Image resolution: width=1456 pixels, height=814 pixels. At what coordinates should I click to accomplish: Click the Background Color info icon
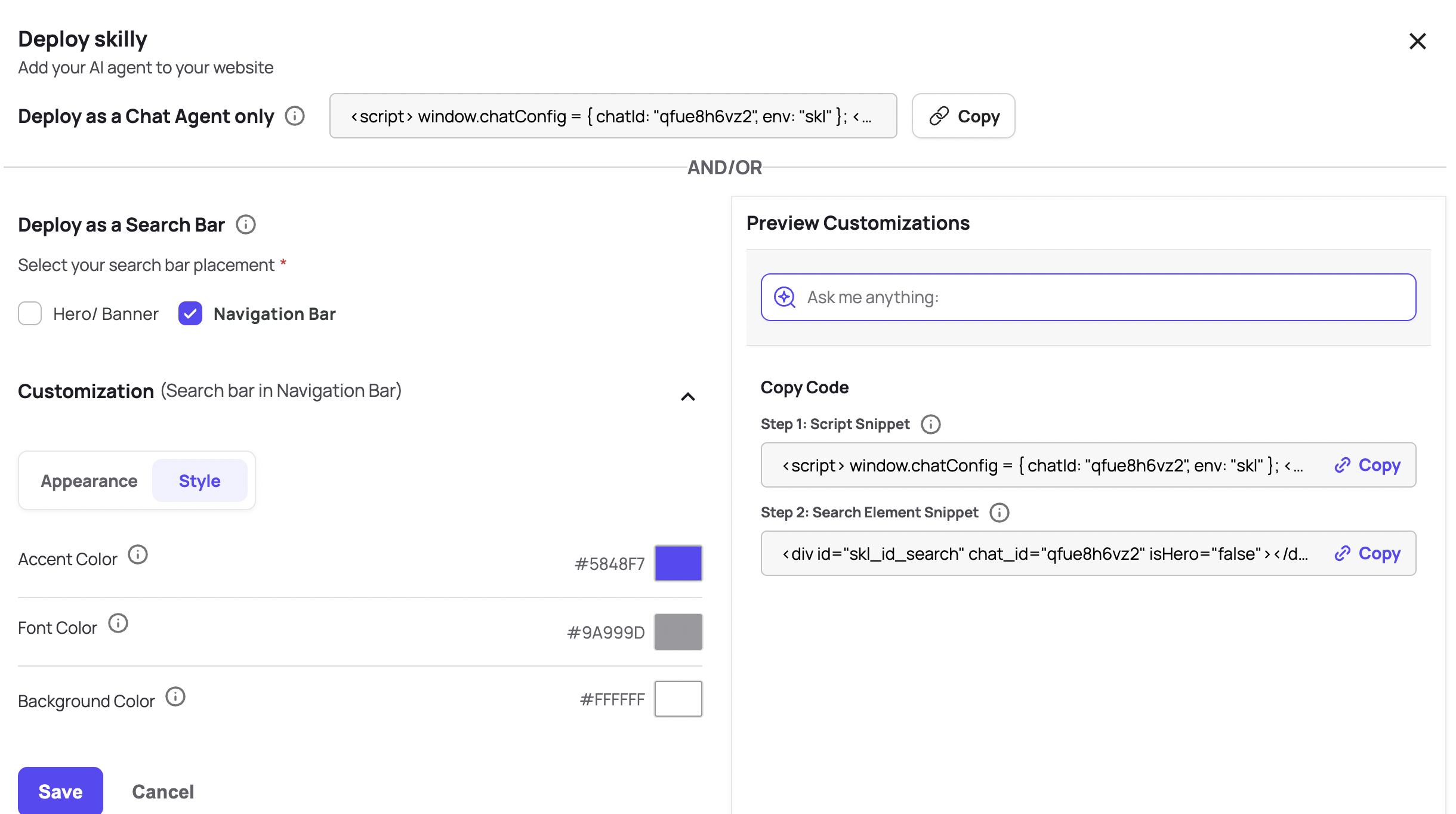point(175,697)
